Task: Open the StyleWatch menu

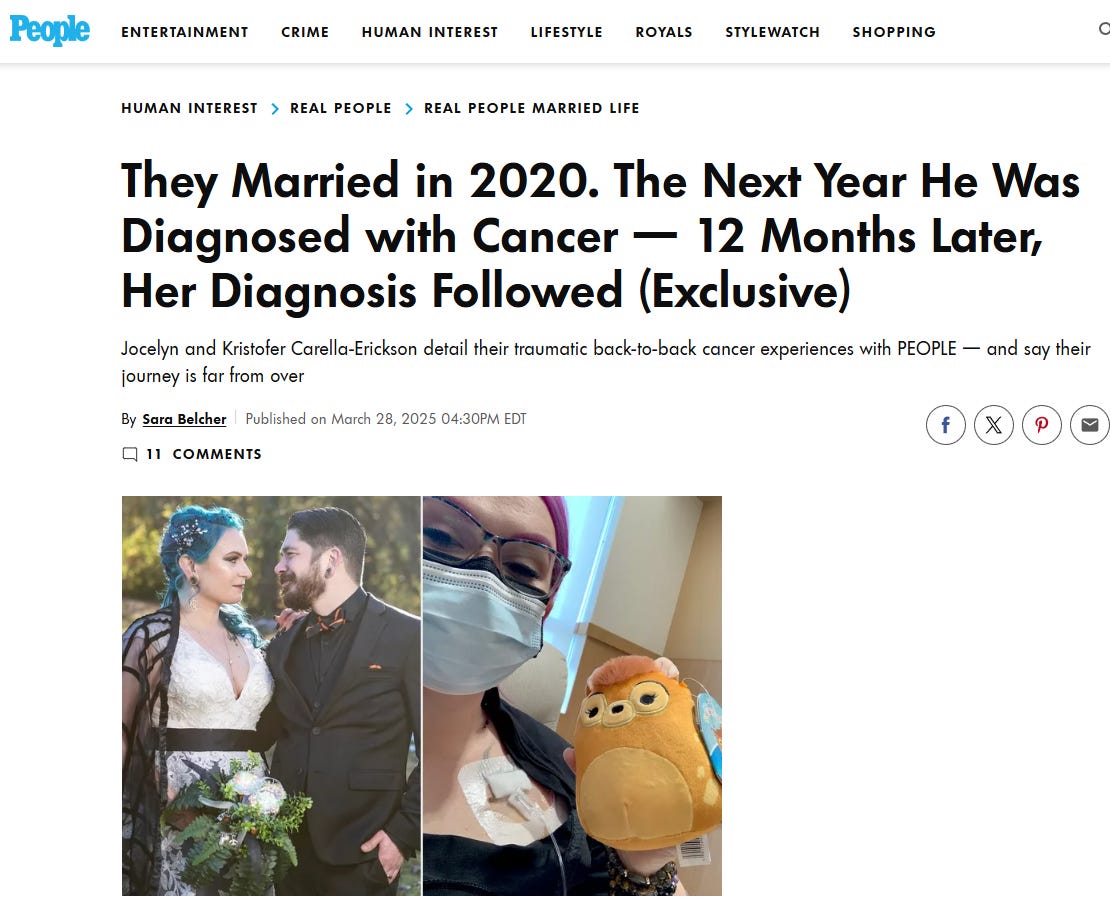Action: pyautogui.click(x=772, y=32)
